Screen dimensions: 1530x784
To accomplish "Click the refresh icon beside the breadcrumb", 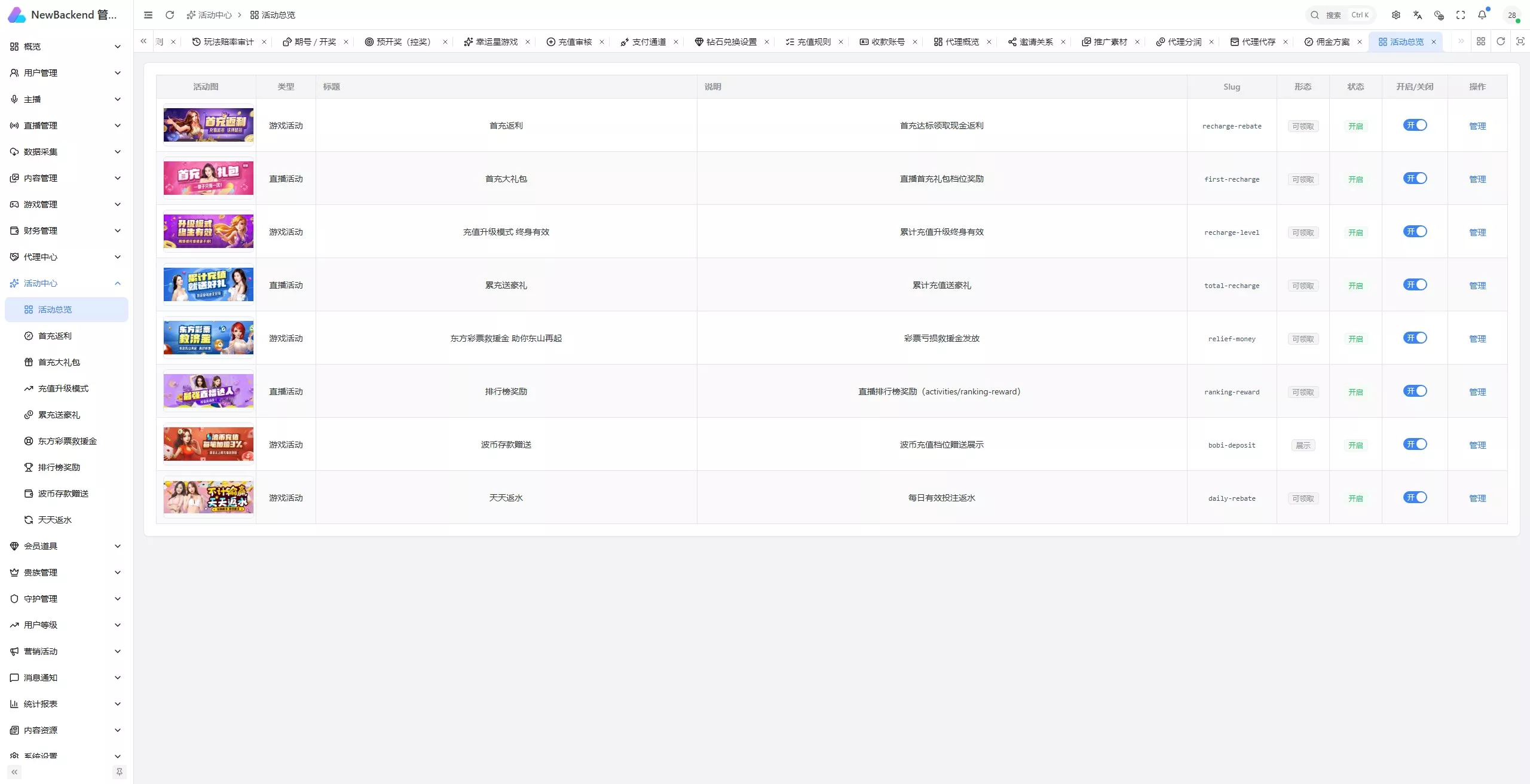I will pos(170,15).
